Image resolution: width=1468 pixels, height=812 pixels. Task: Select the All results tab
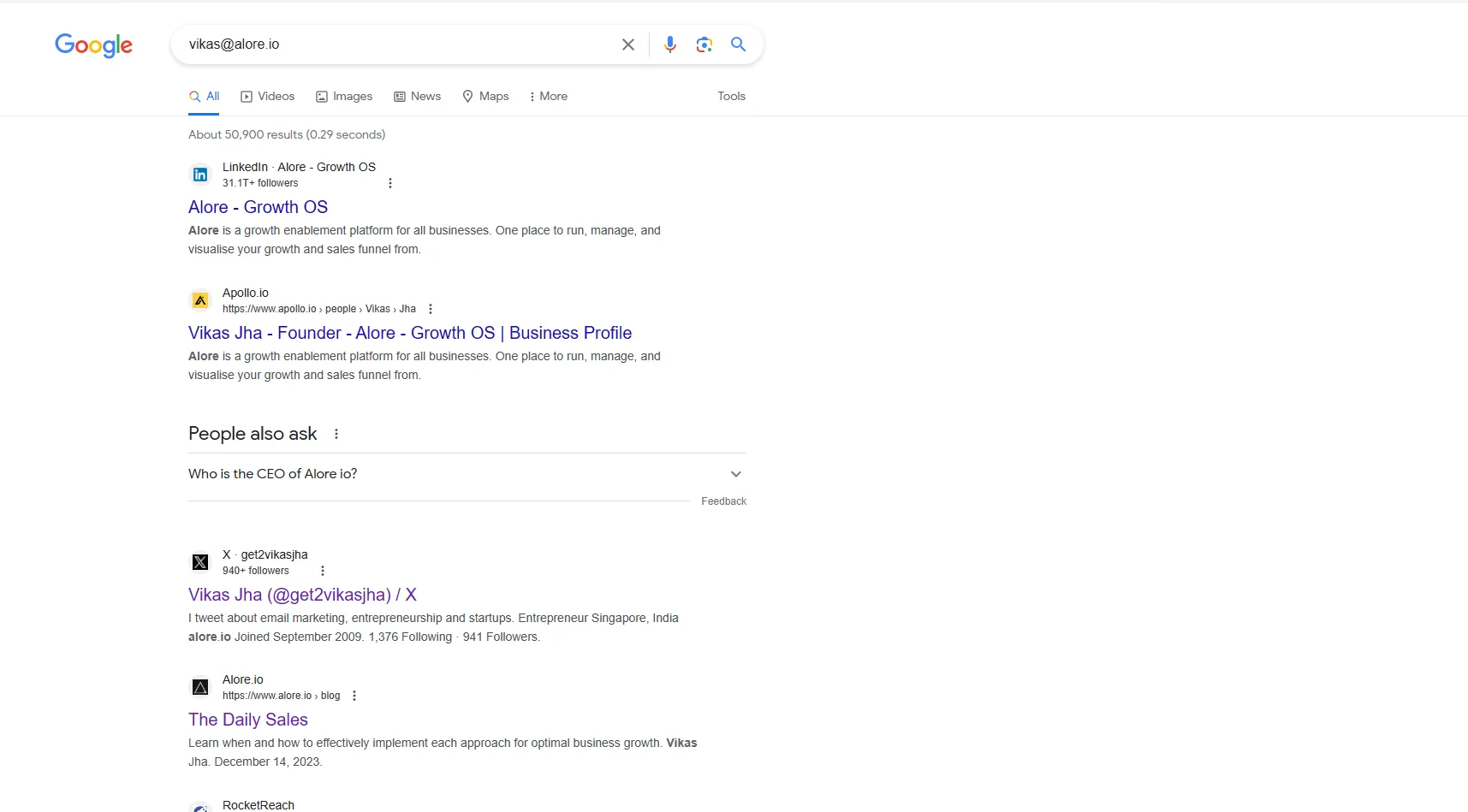205,97
